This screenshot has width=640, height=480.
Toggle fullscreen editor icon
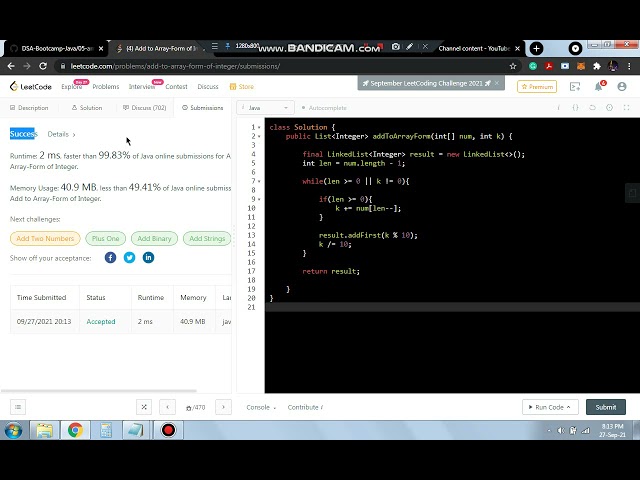626,108
